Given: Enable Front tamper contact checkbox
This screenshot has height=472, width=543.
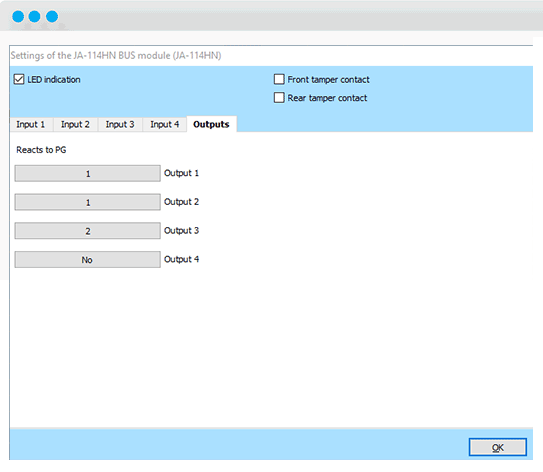Looking at the screenshot, I should (x=279, y=79).
